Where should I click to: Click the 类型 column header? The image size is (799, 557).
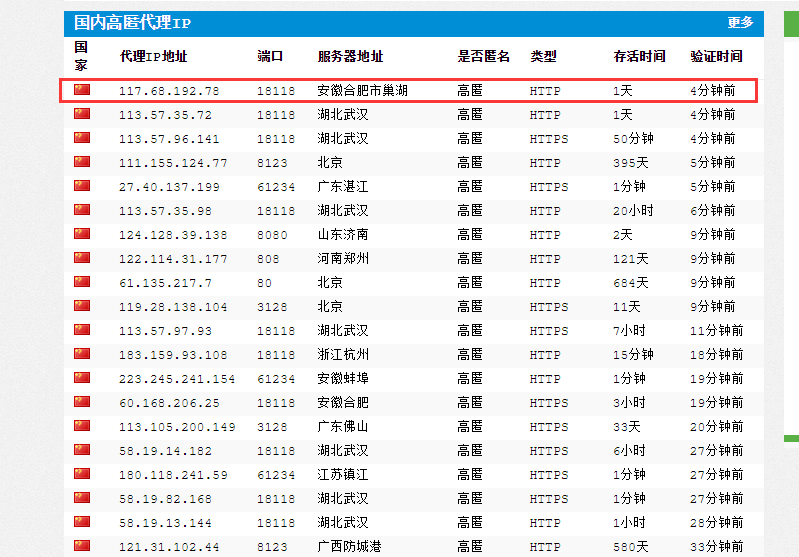tap(543, 56)
